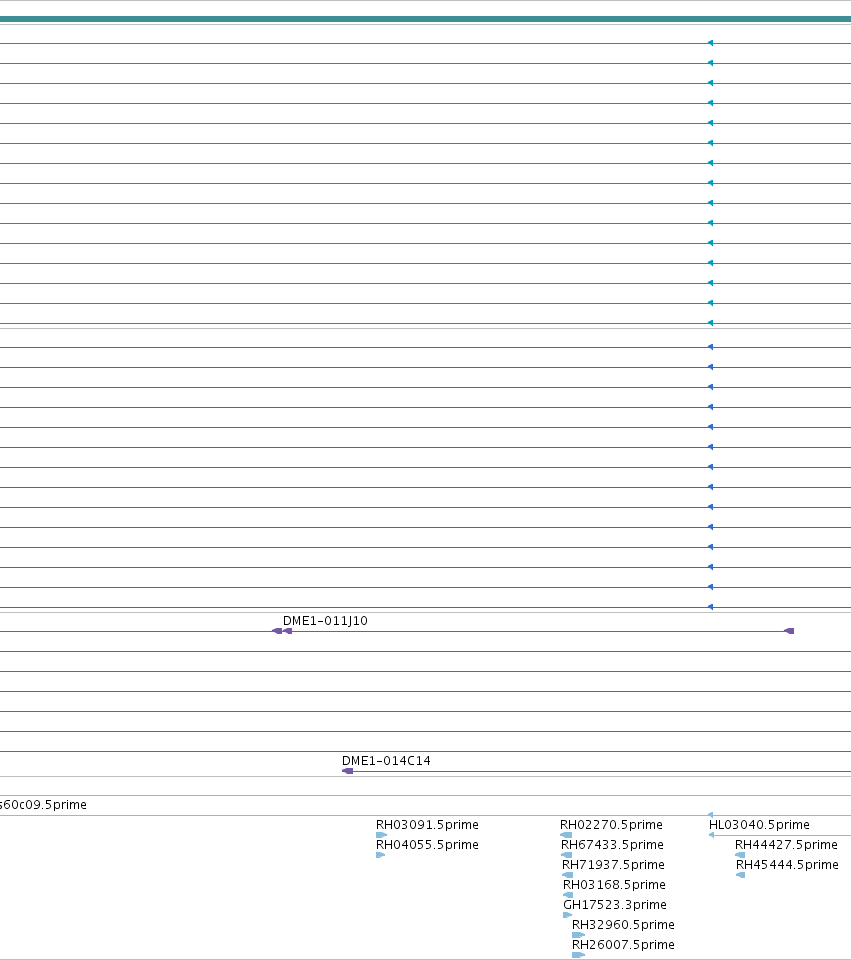Click the blue arrow glyph below RH04055.5prime
Image resolution: width=851 pixels, height=960 pixels.
[380, 855]
